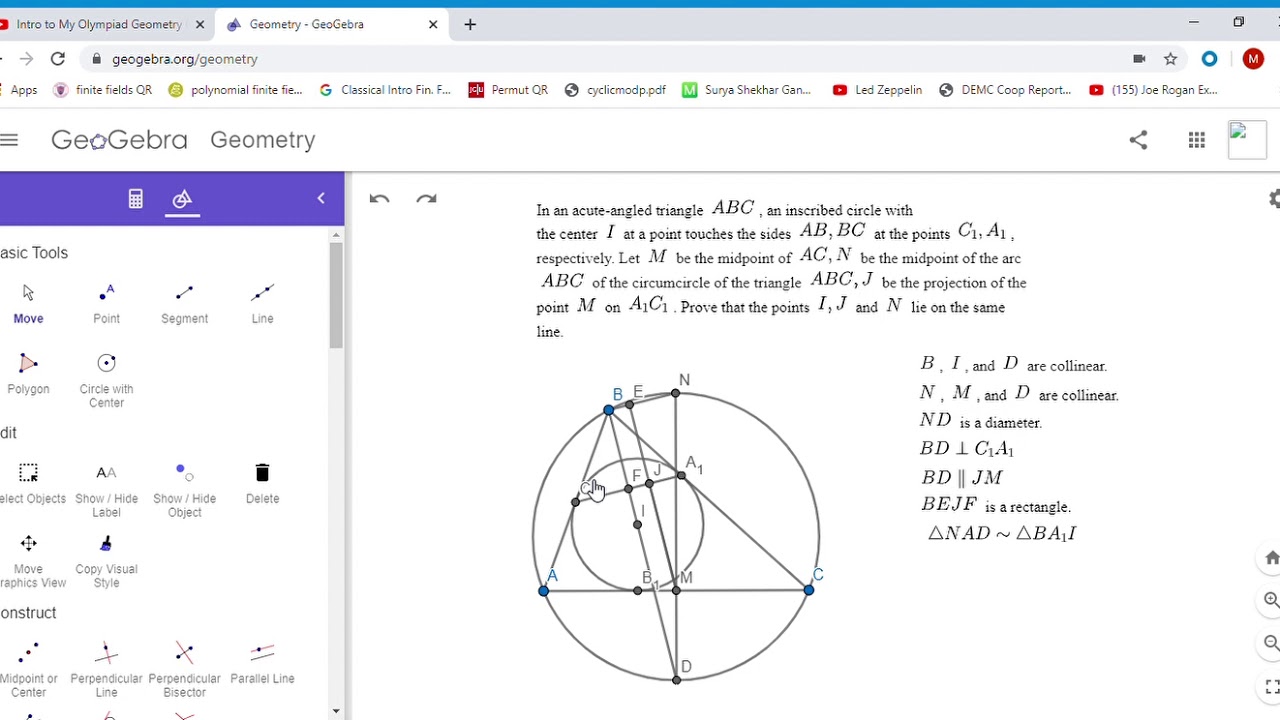Click the text 'ND is a diameter.'

coord(980,421)
